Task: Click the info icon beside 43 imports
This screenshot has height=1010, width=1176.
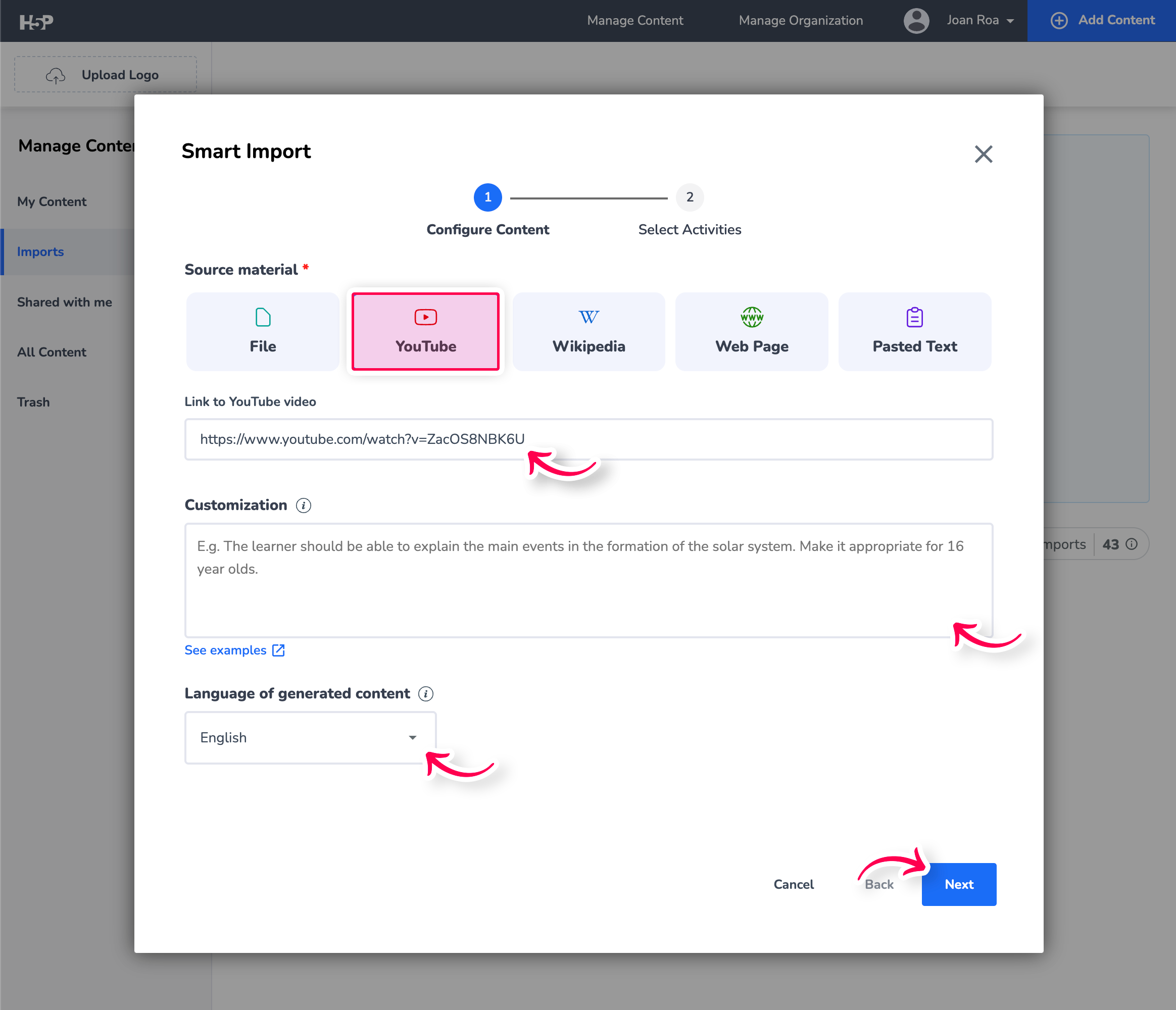Action: [1132, 544]
